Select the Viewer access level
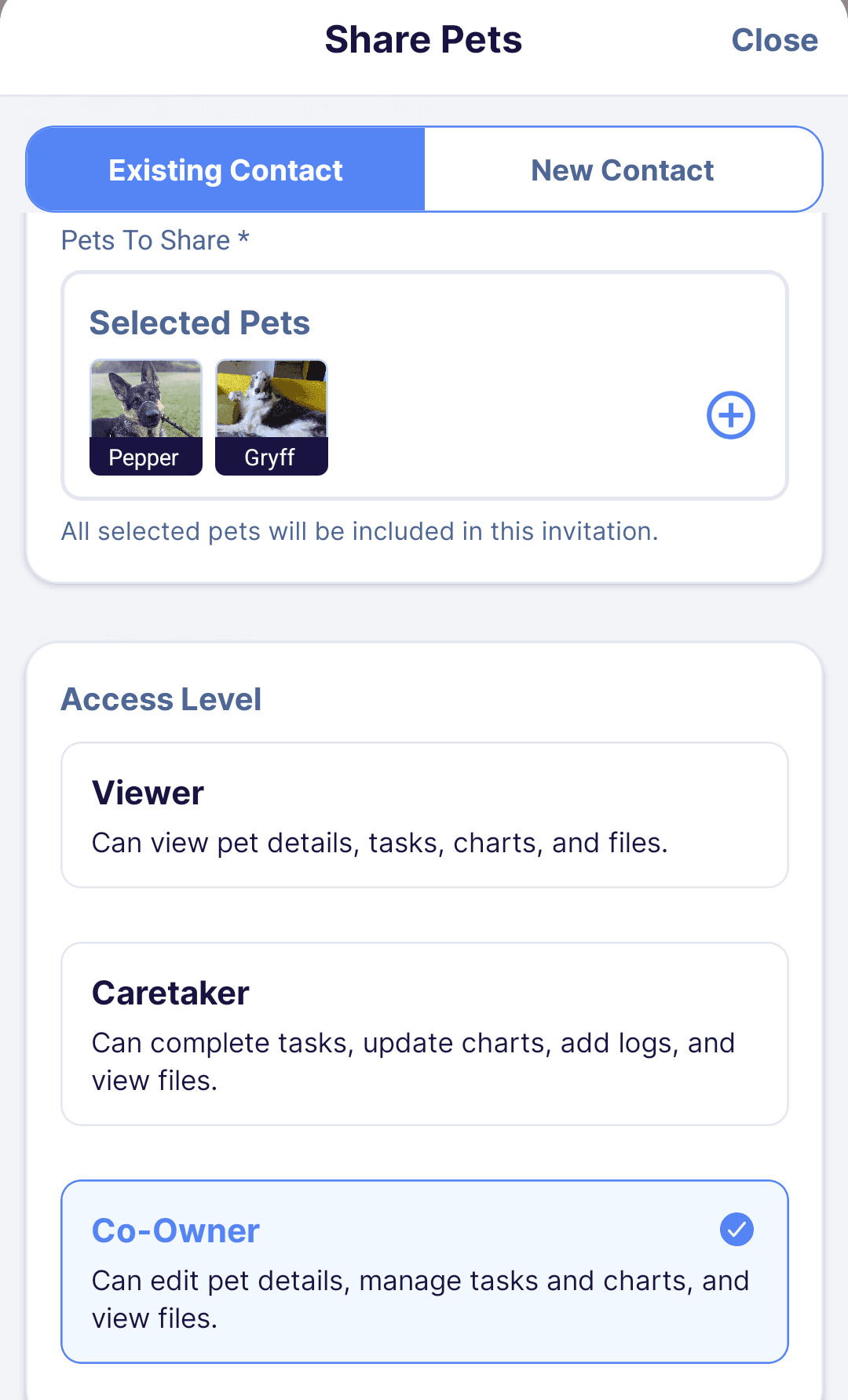 coord(424,814)
